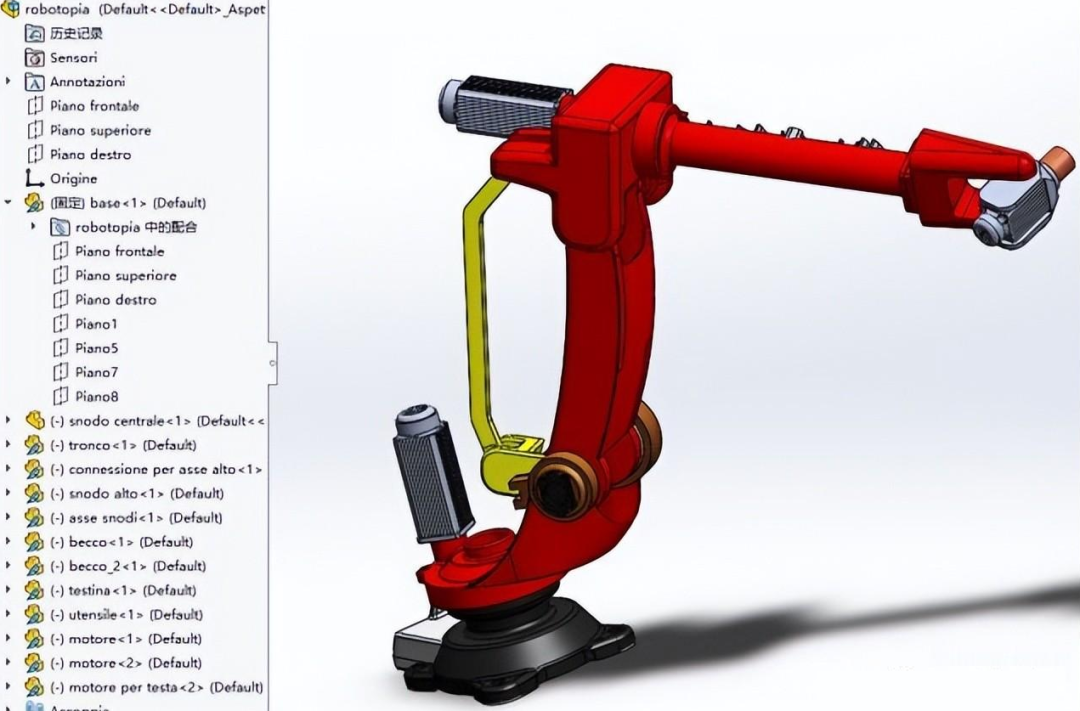Viewport: 1080px width, 711px height.
Task: Click the Piano8 plane icon
Action: (60, 396)
